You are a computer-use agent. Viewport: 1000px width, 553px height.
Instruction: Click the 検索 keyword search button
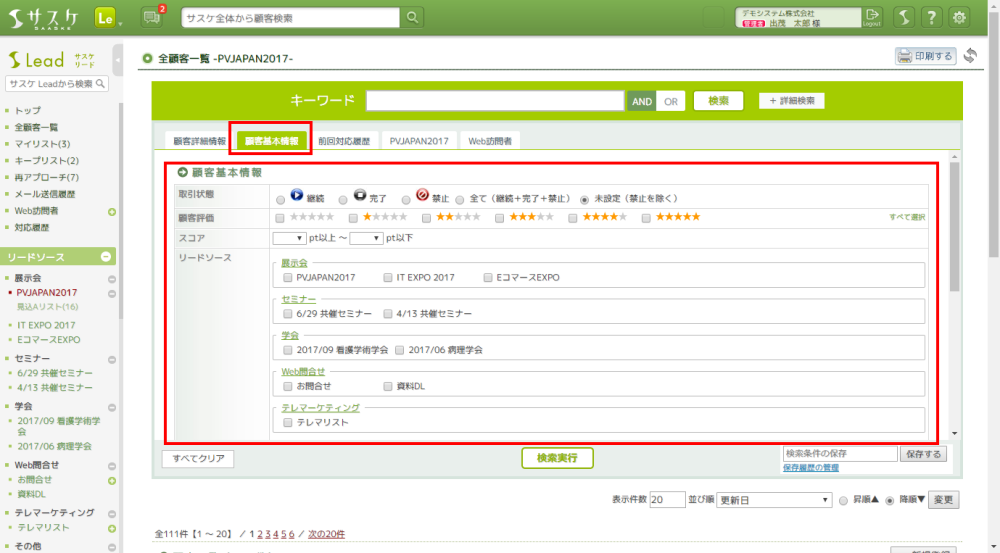718,101
